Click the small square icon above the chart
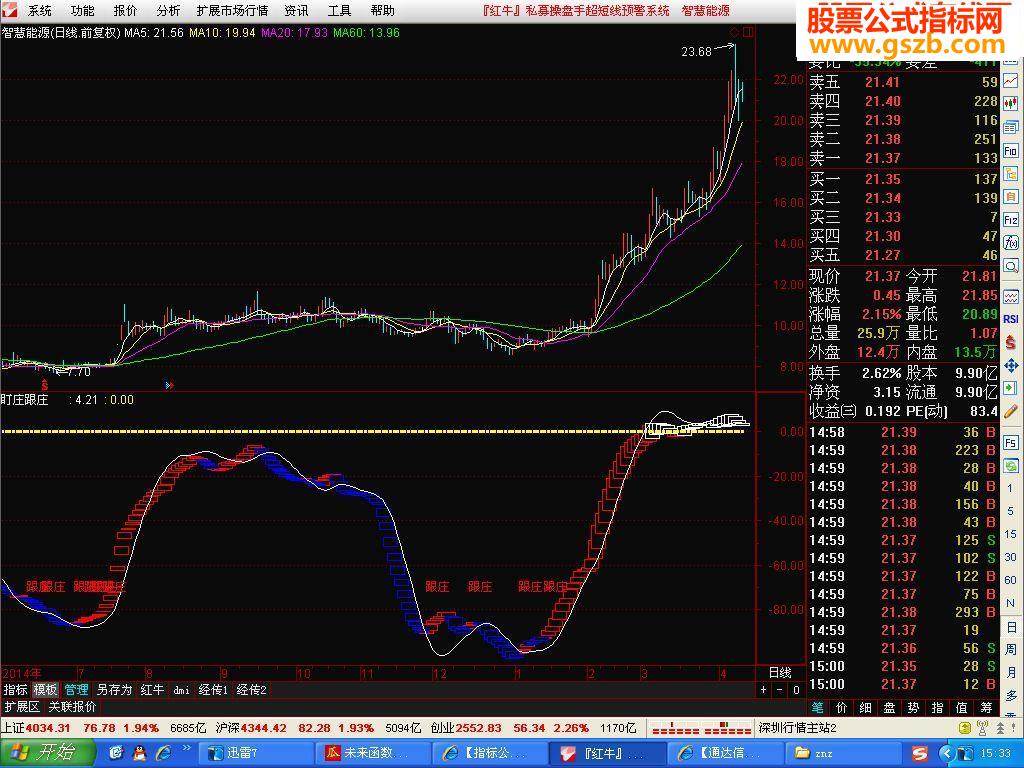This screenshot has width=1024, height=768. coord(748,31)
